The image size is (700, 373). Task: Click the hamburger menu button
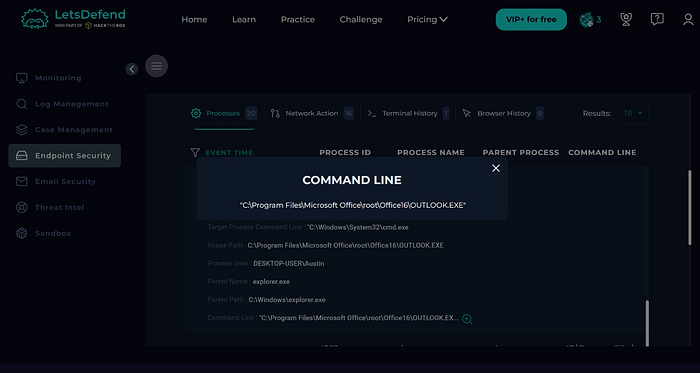pyautogui.click(x=156, y=66)
